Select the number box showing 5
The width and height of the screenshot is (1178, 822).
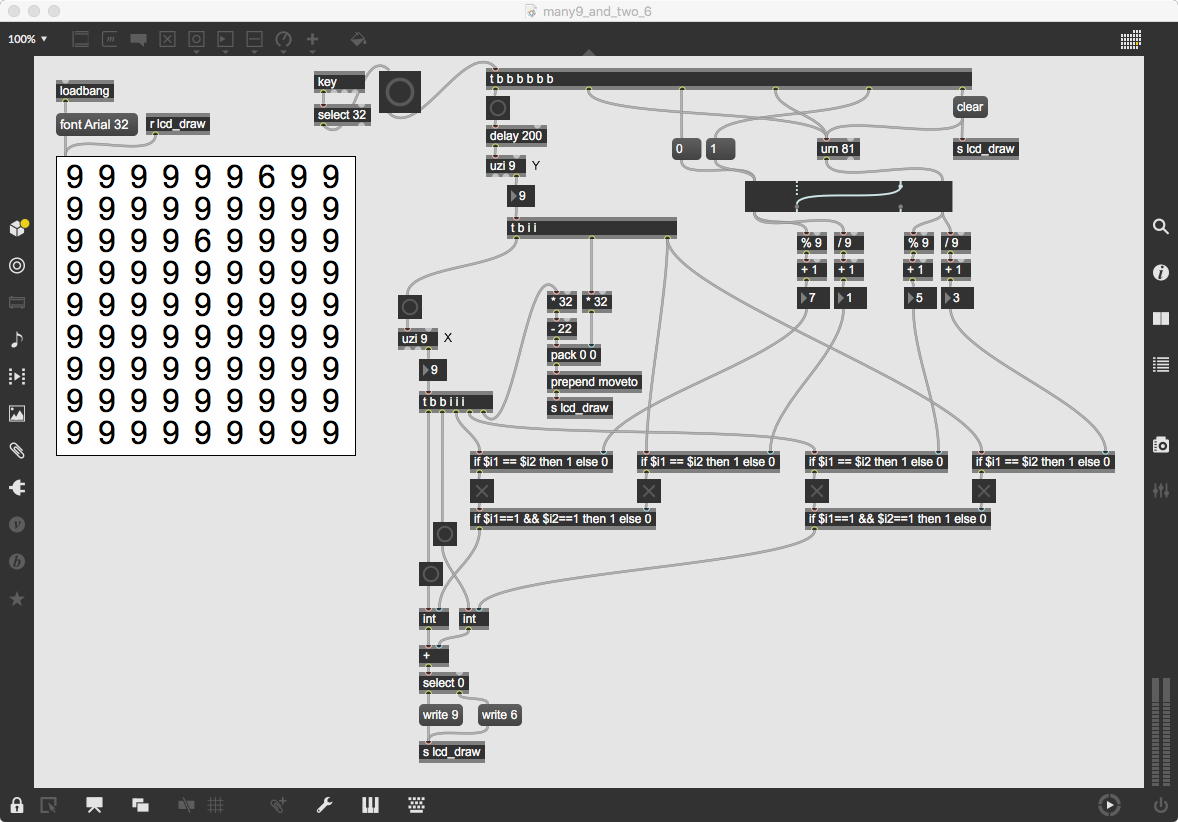click(920, 298)
